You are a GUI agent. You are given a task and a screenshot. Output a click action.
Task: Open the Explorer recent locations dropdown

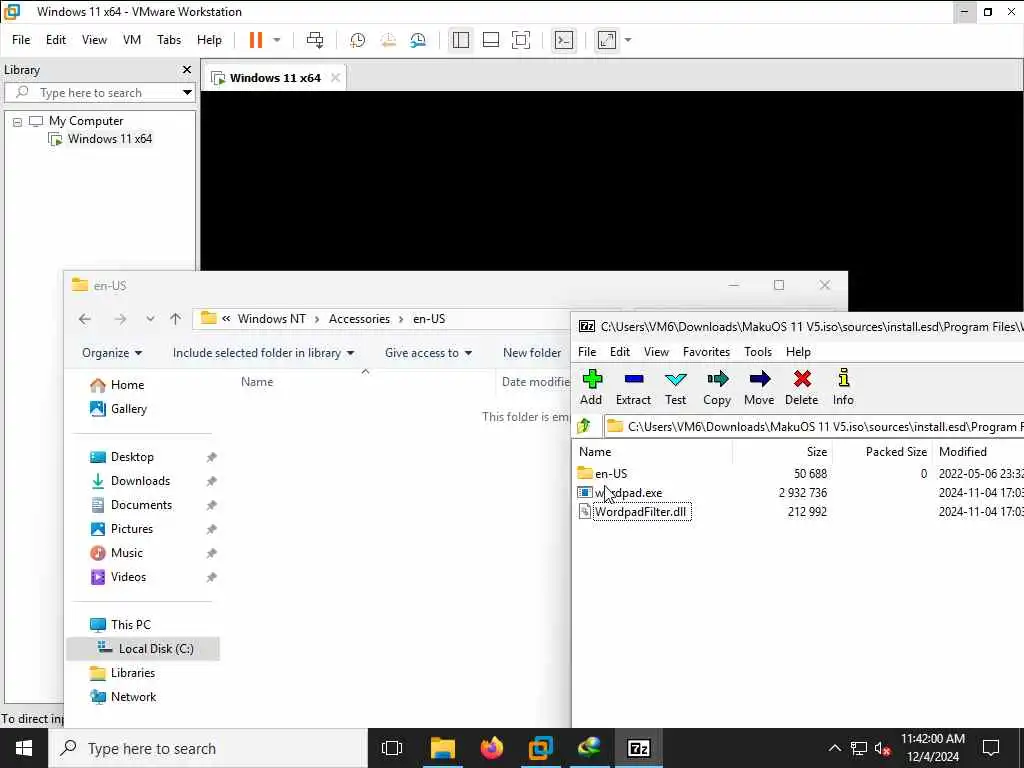150,319
